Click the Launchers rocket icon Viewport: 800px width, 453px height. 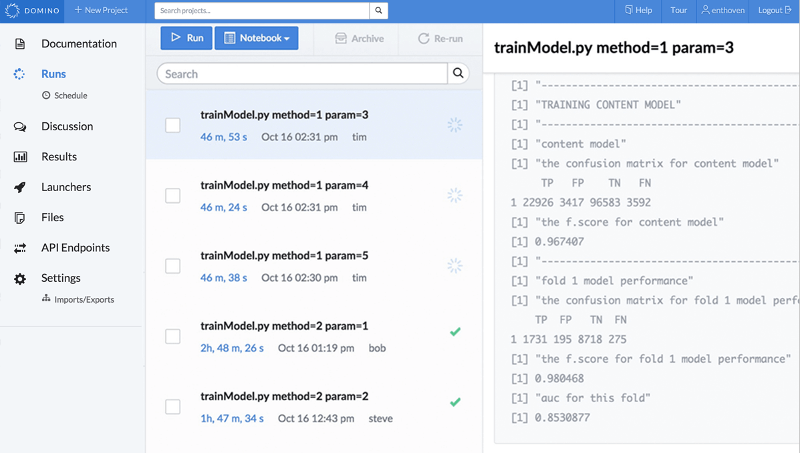19,187
